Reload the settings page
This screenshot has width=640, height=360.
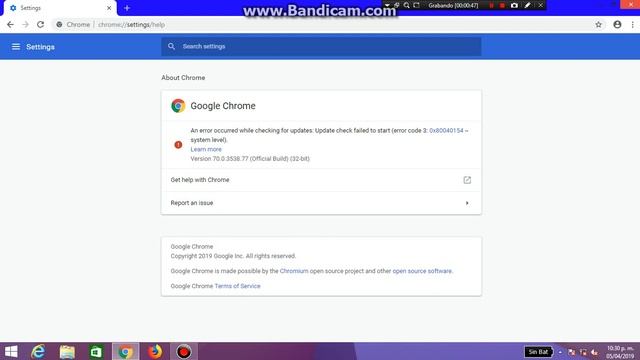click(40, 24)
